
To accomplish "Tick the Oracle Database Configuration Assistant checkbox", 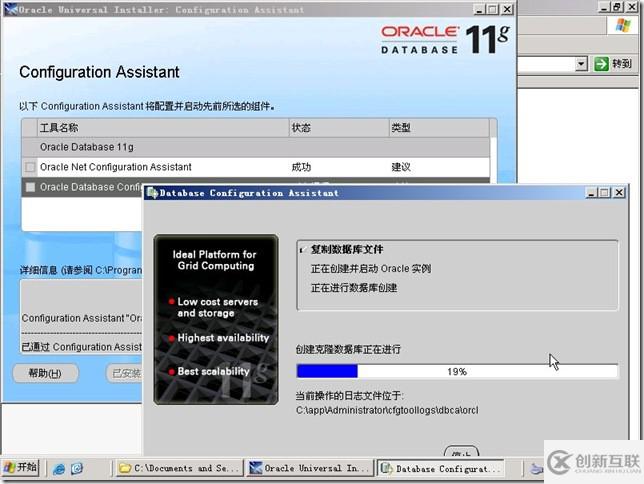I will tap(30, 187).
